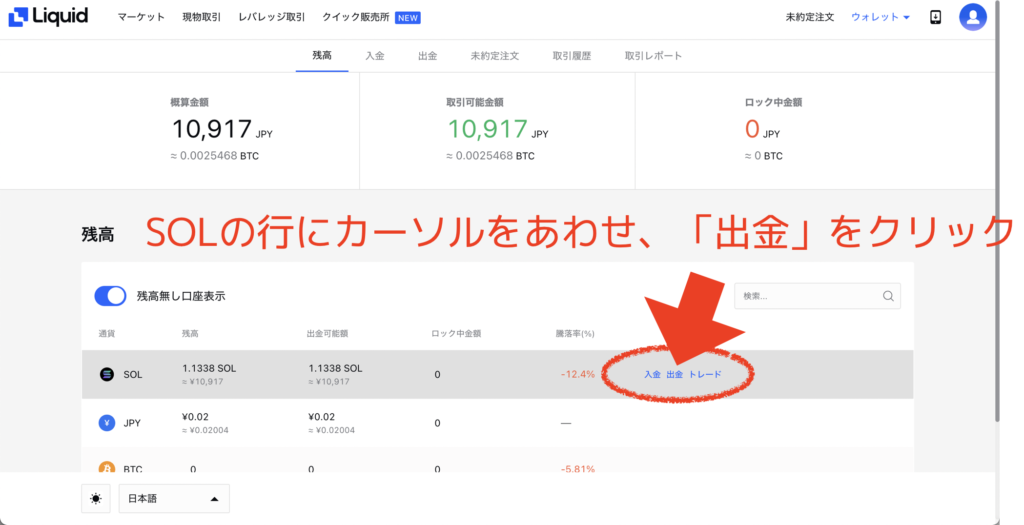Click 出金 link in the SOL row
This screenshot has height=525, width=1024.
point(675,374)
